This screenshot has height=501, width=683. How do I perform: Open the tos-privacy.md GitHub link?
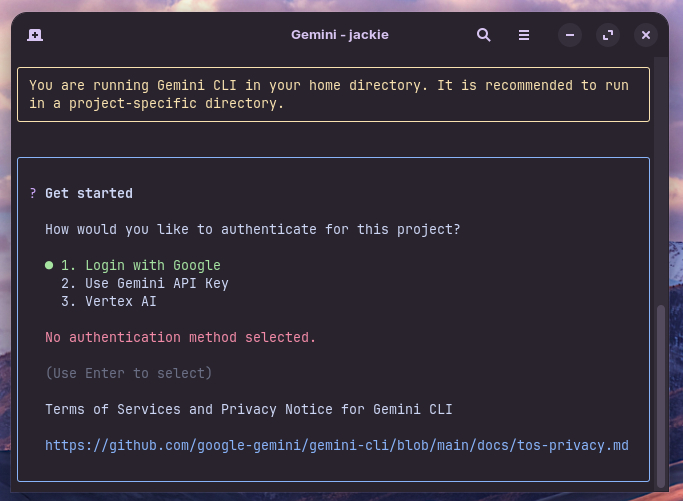coord(336,445)
